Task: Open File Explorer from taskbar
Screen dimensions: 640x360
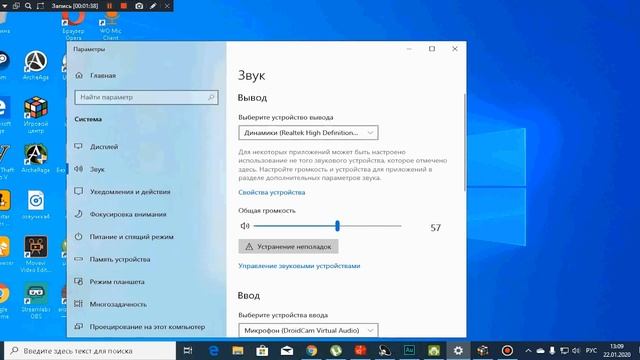Action: pyautogui.click(x=238, y=351)
